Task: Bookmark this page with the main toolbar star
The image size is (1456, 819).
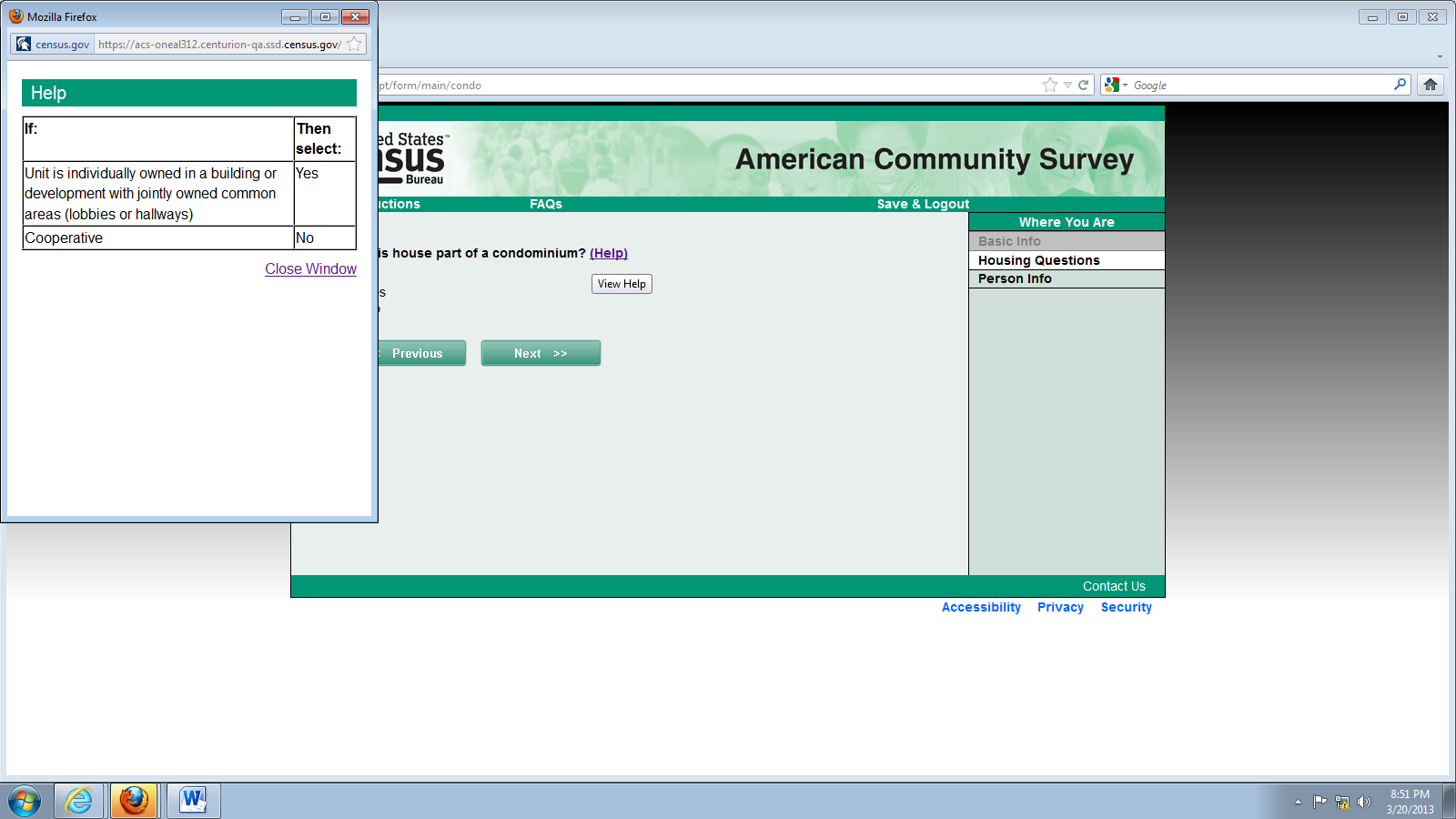Action: coord(1050,85)
